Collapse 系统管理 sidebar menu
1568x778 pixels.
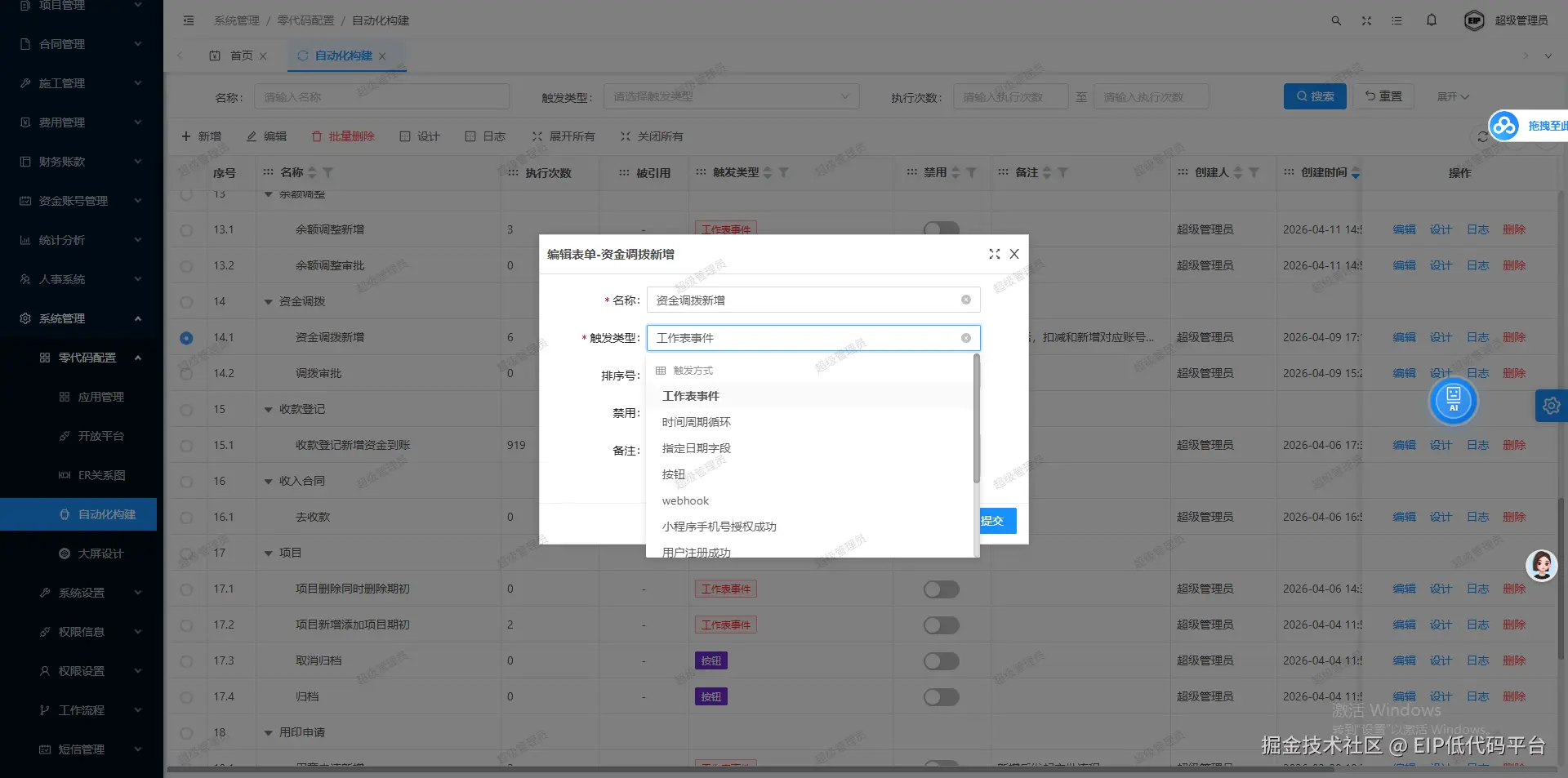click(82, 318)
